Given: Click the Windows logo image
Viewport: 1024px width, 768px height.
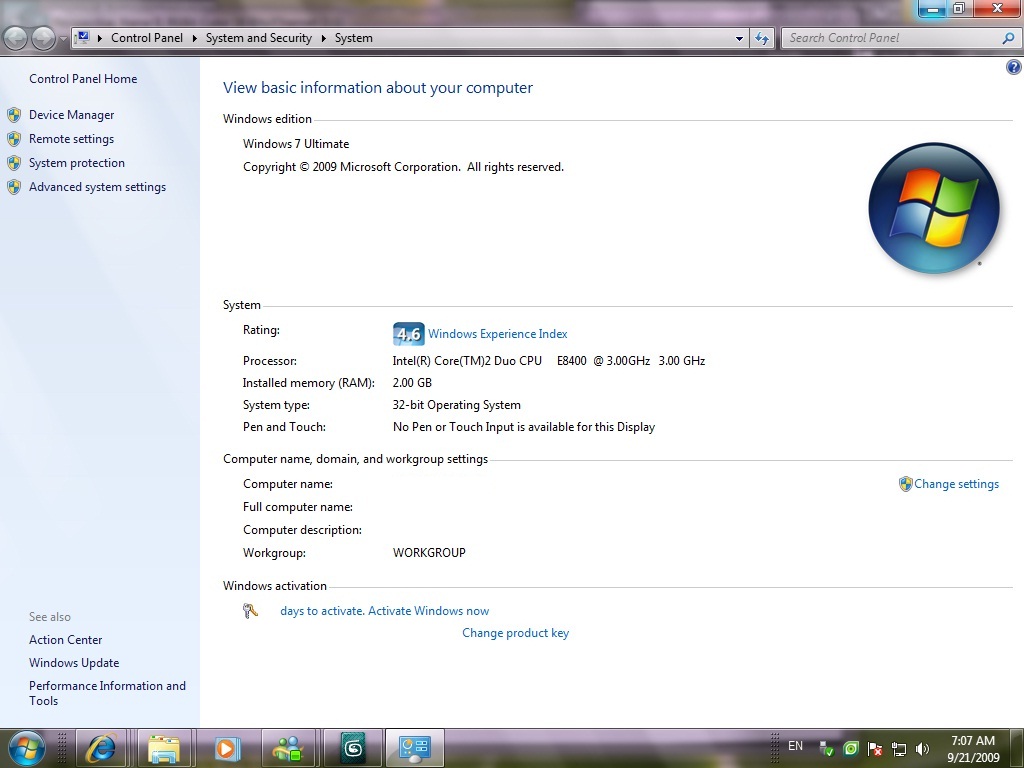Looking at the screenshot, I should (x=933, y=208).
